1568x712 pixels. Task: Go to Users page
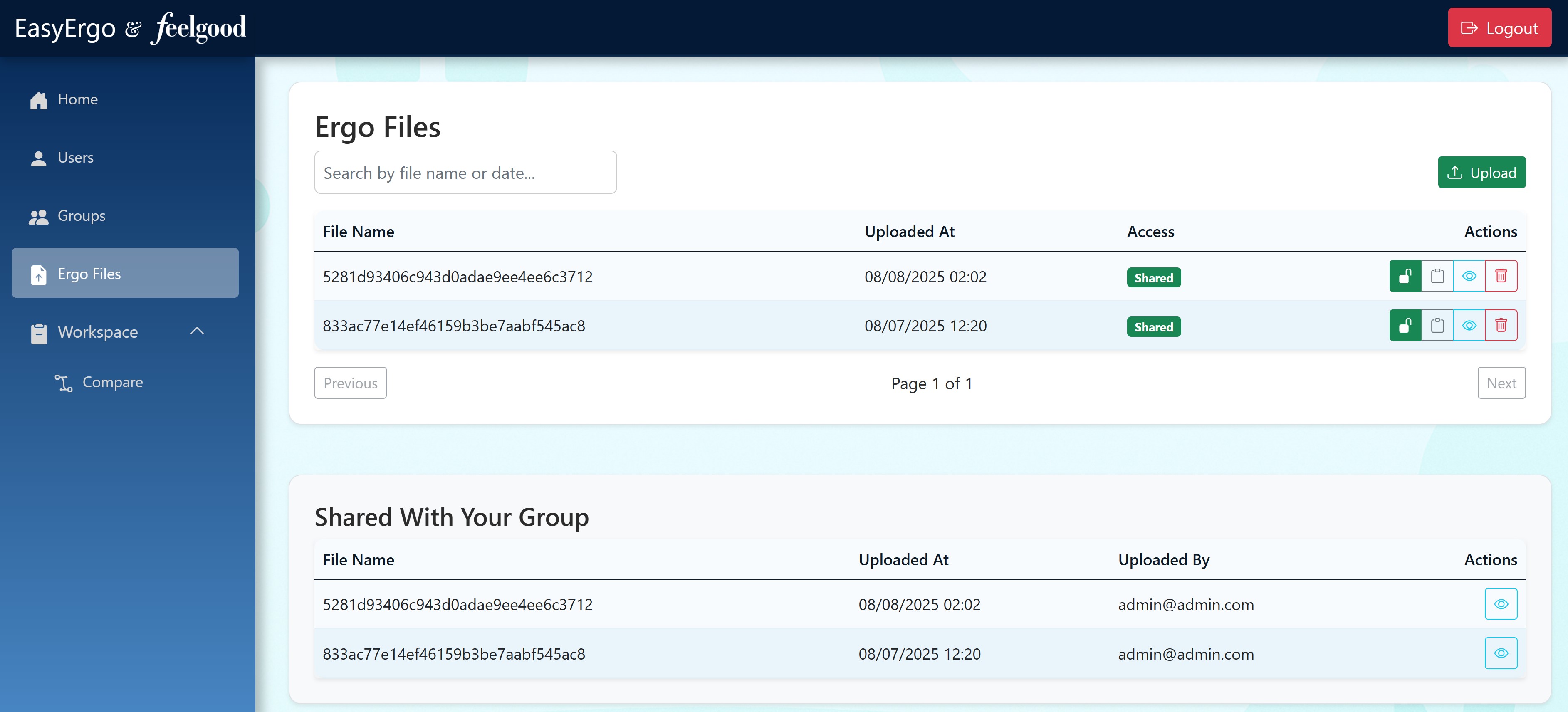[125, 158]
